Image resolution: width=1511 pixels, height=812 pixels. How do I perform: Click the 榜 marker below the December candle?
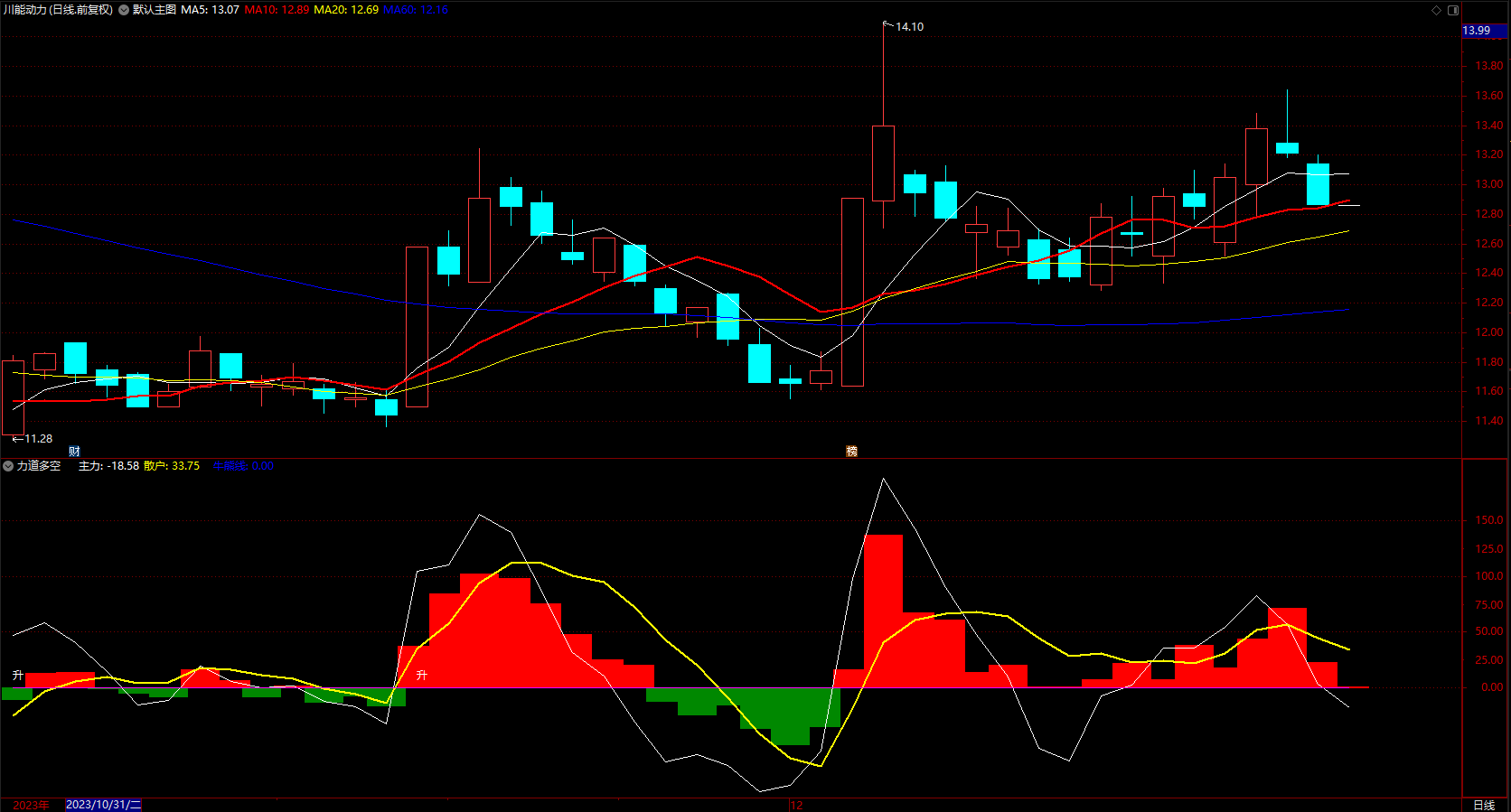point(851,451)
